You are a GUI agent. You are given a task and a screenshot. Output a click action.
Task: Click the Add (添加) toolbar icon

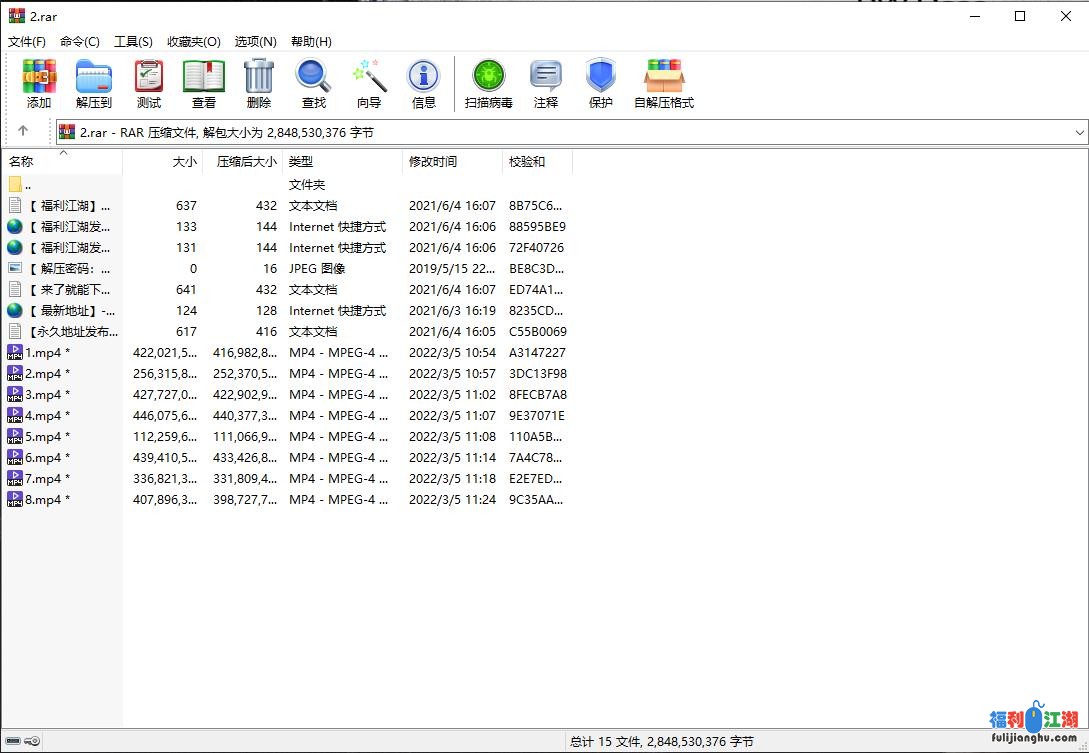[x=39, y=83]
